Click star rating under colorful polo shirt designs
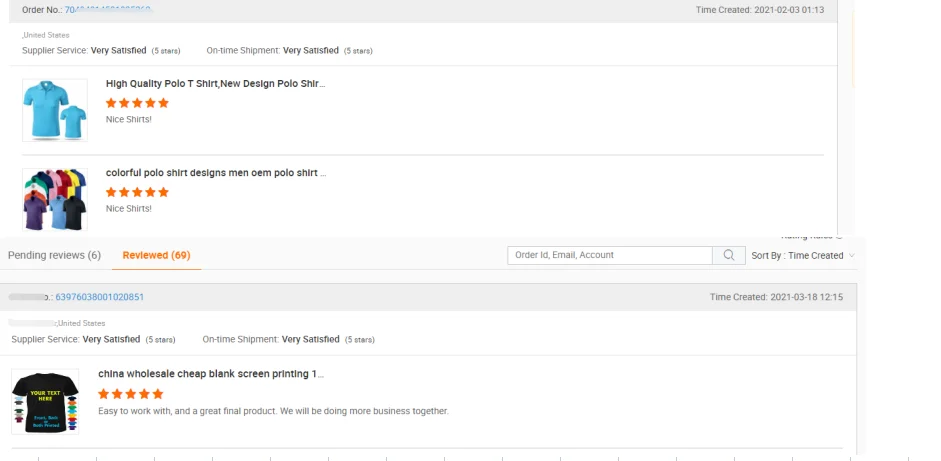This screenshot has width=941, height=461. click(137, 192)
